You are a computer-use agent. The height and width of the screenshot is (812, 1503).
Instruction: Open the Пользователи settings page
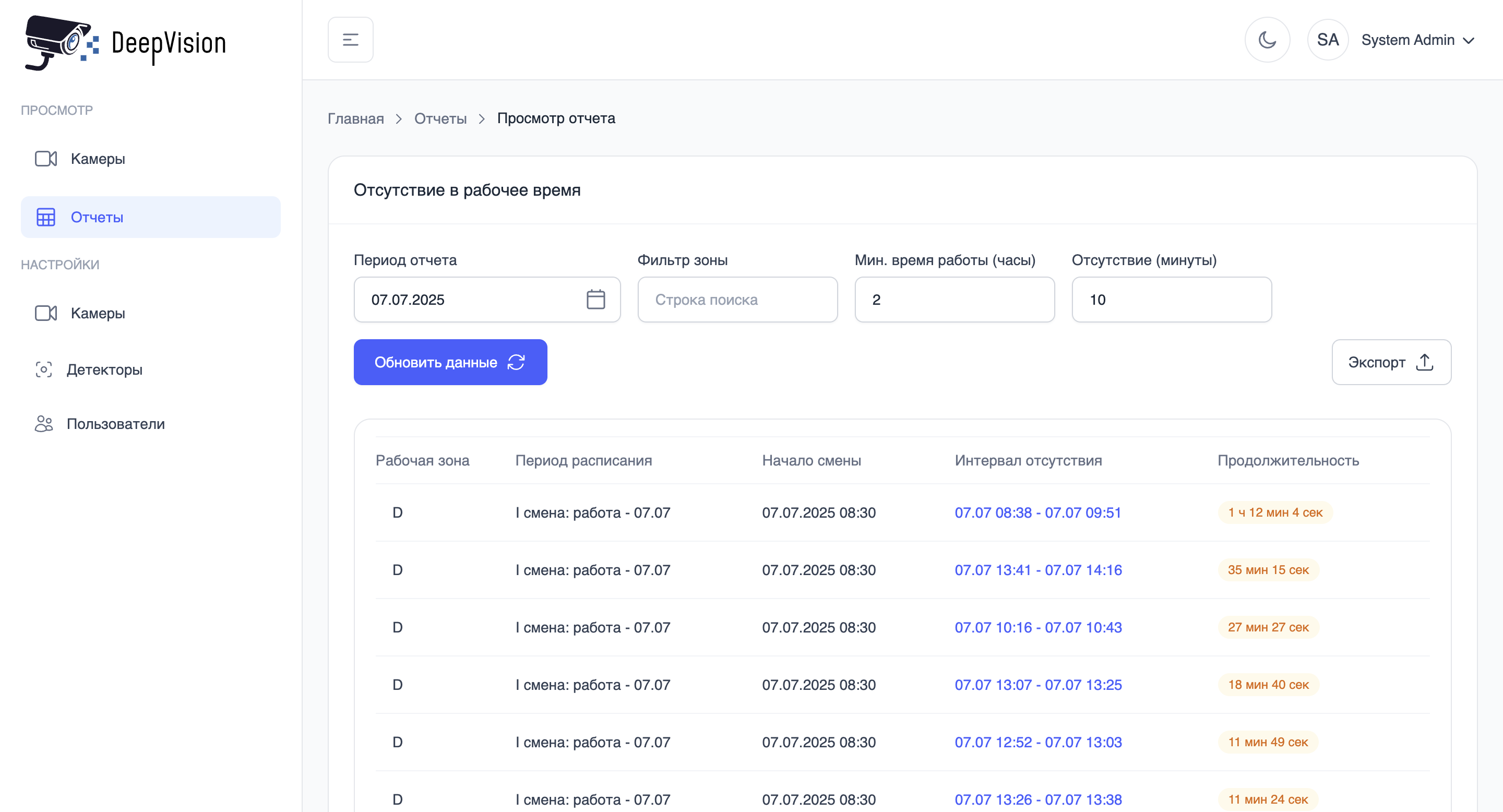tap(150, 424)
